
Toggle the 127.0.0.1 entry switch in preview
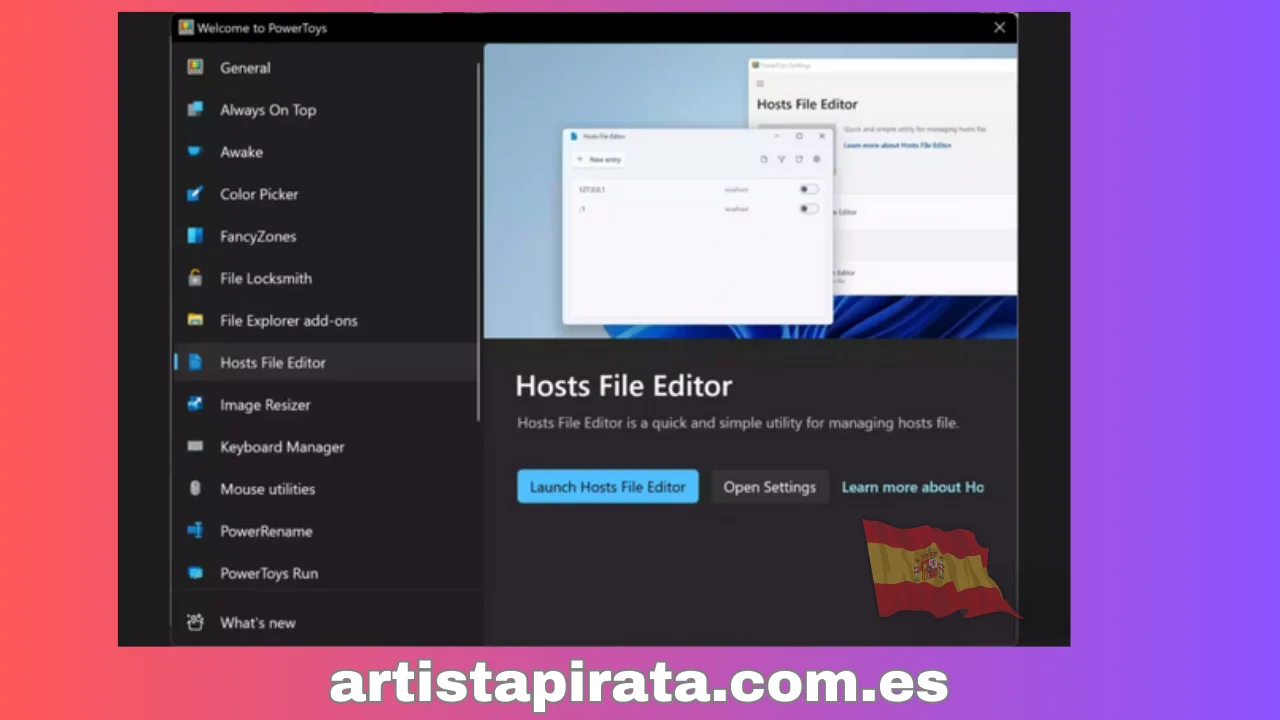pyautogui.click(x=809, y=189)
